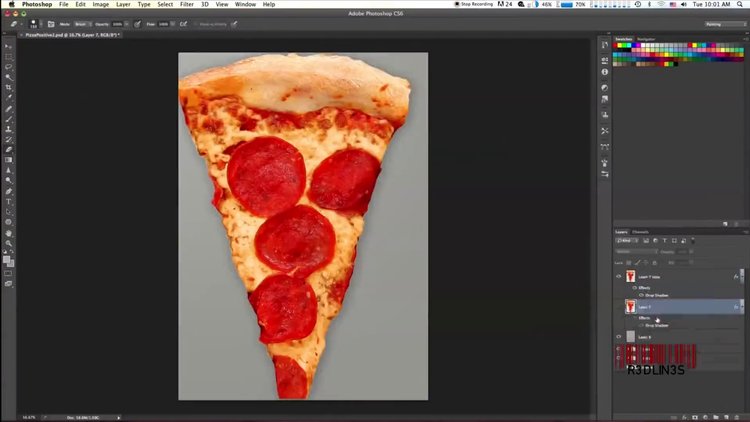750x422 pixels.
Task: Open the Info panel icon in collapsed dock
Action: tap(605, 72)
